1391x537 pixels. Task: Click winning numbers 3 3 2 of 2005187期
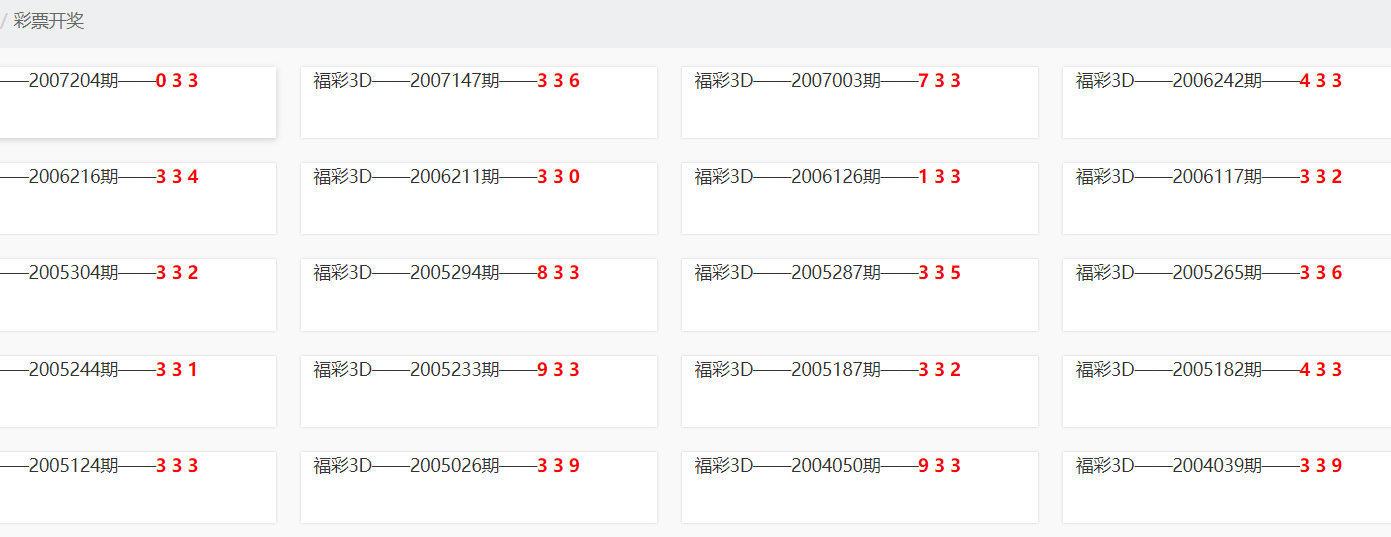940,370
